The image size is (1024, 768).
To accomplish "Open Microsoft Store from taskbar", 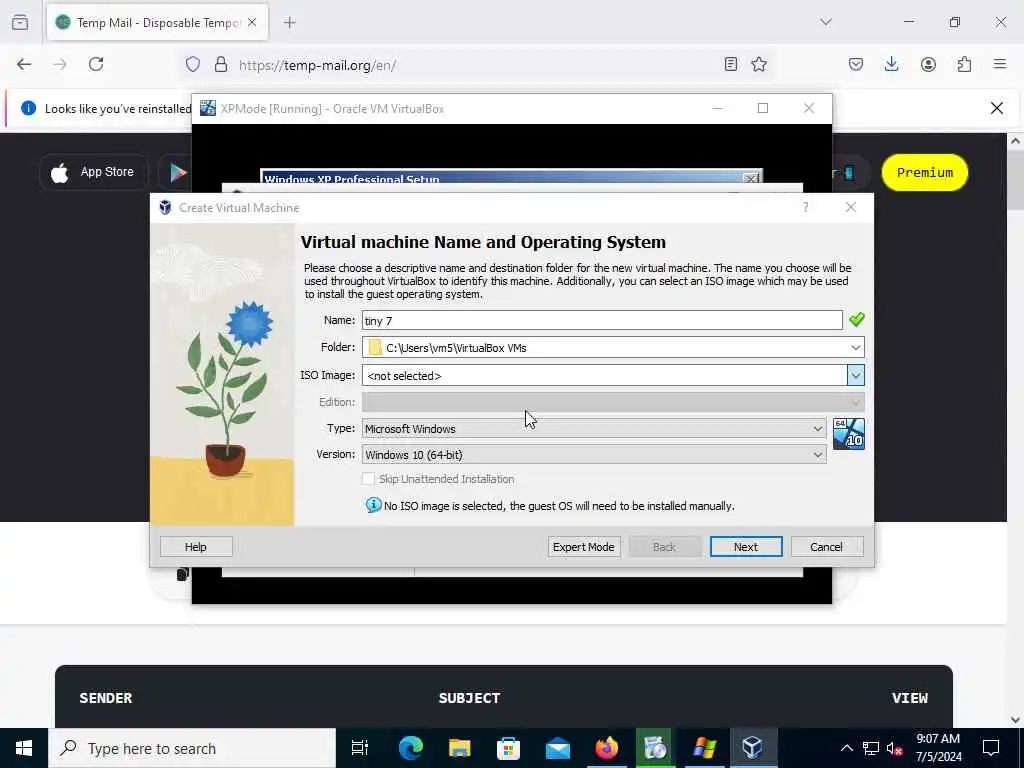I will click(508, 748).
